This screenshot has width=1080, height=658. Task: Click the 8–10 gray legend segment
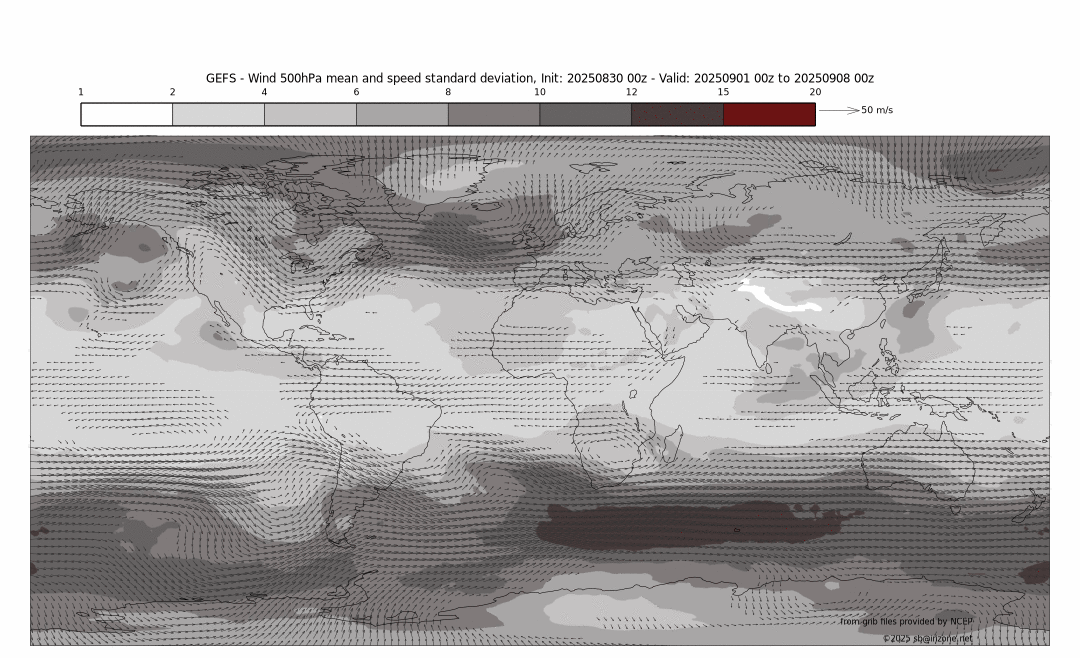[493, 114]
